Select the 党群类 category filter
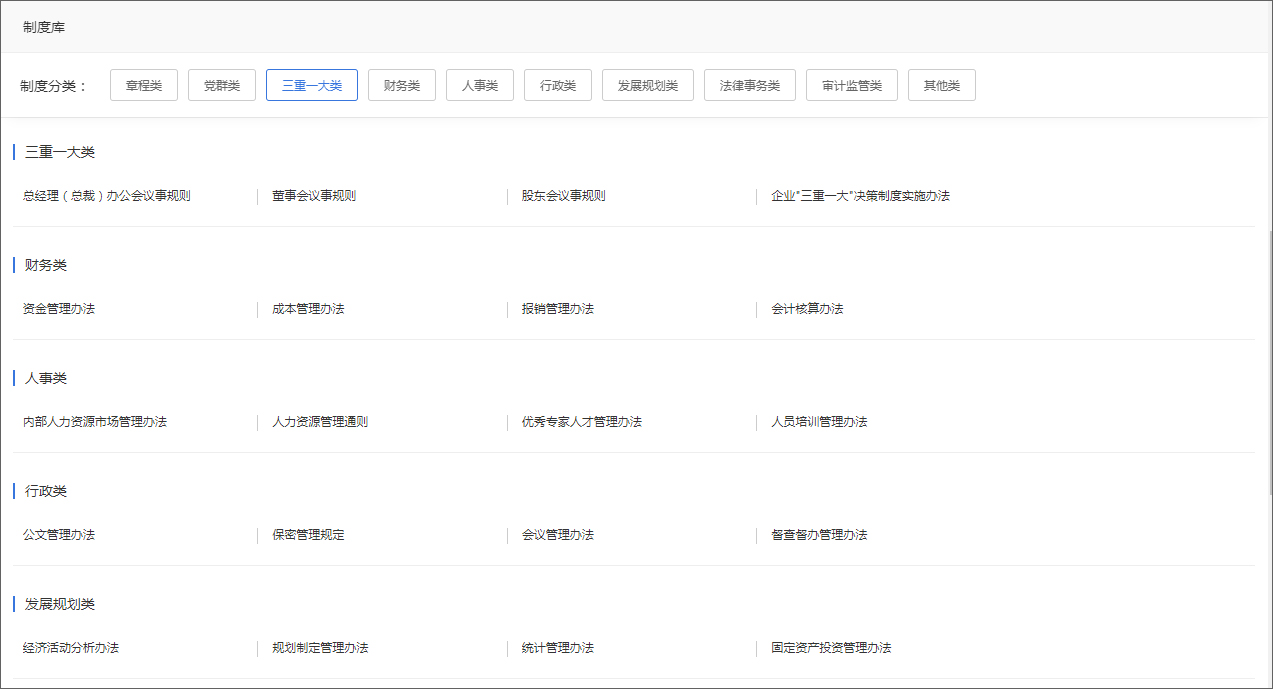The height and width of the screenshot is (689, 1273). click(x=221, y=85)
